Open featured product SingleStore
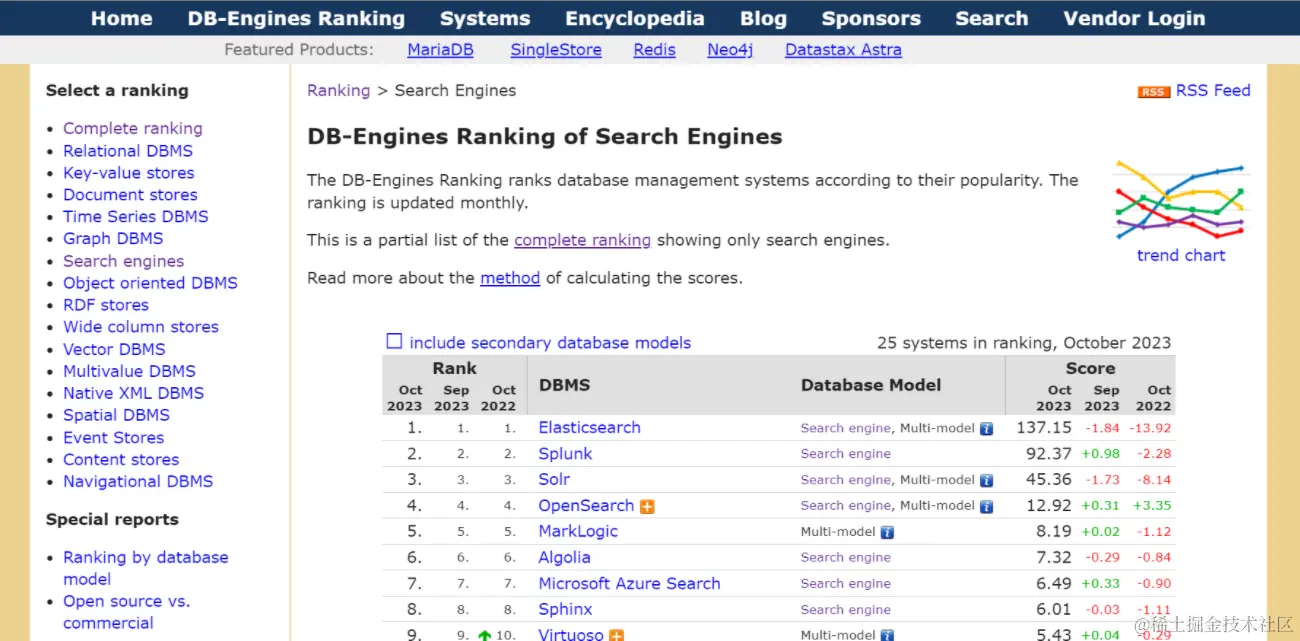 (556, 49)
